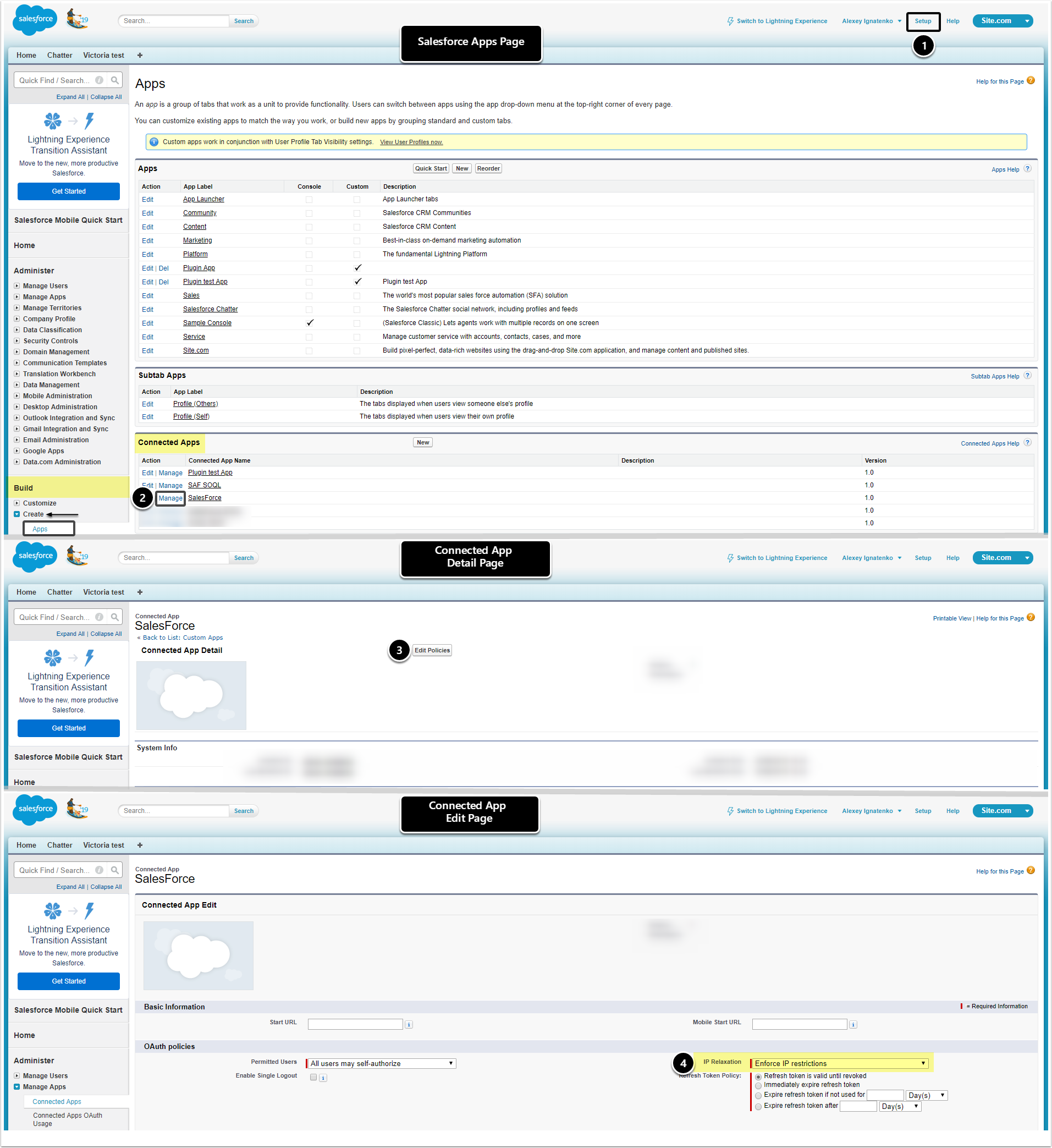Click the Manage link for the SalesForce connected app

[x=170, y=498]
